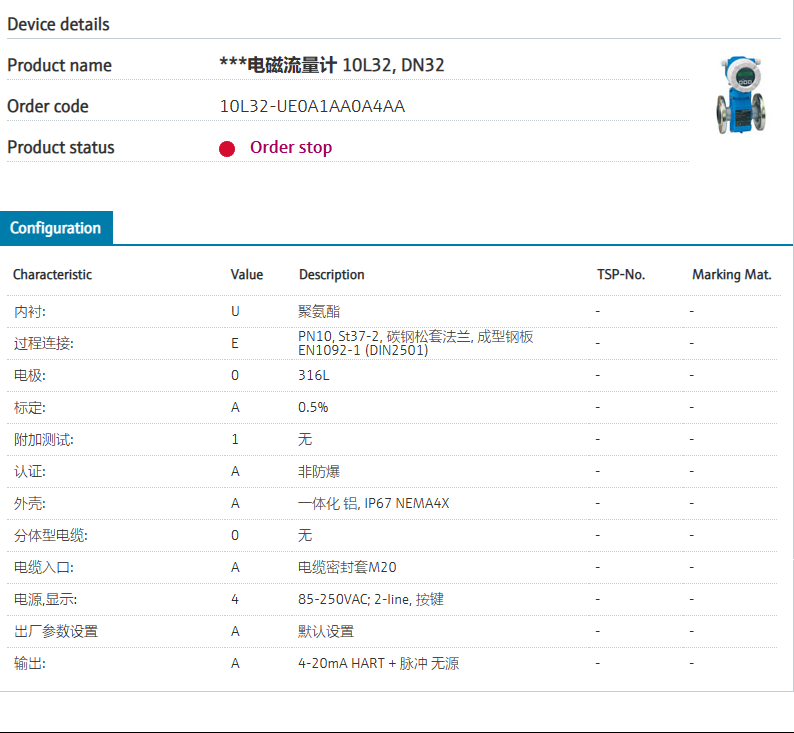Image resolution: width=794 pixels, height=733 pixels.
Task: Select the 标定 characteristic label
Action: coord(29,408)
